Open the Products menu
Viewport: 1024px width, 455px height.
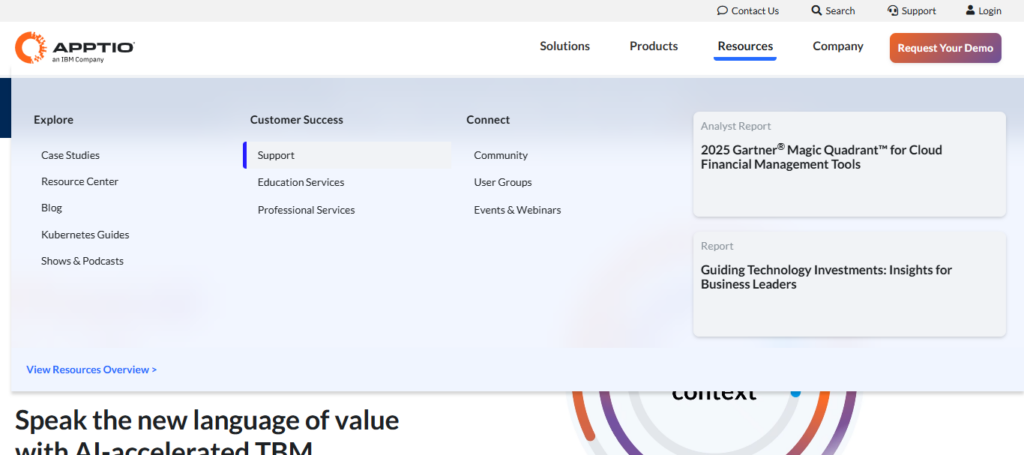pos(654,46)
